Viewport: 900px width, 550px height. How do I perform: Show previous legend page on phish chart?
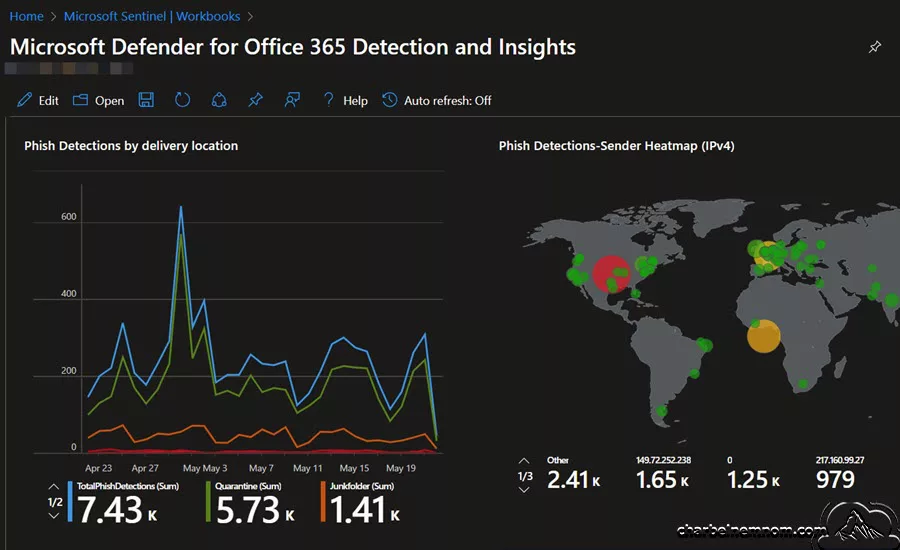coord(54,487)
